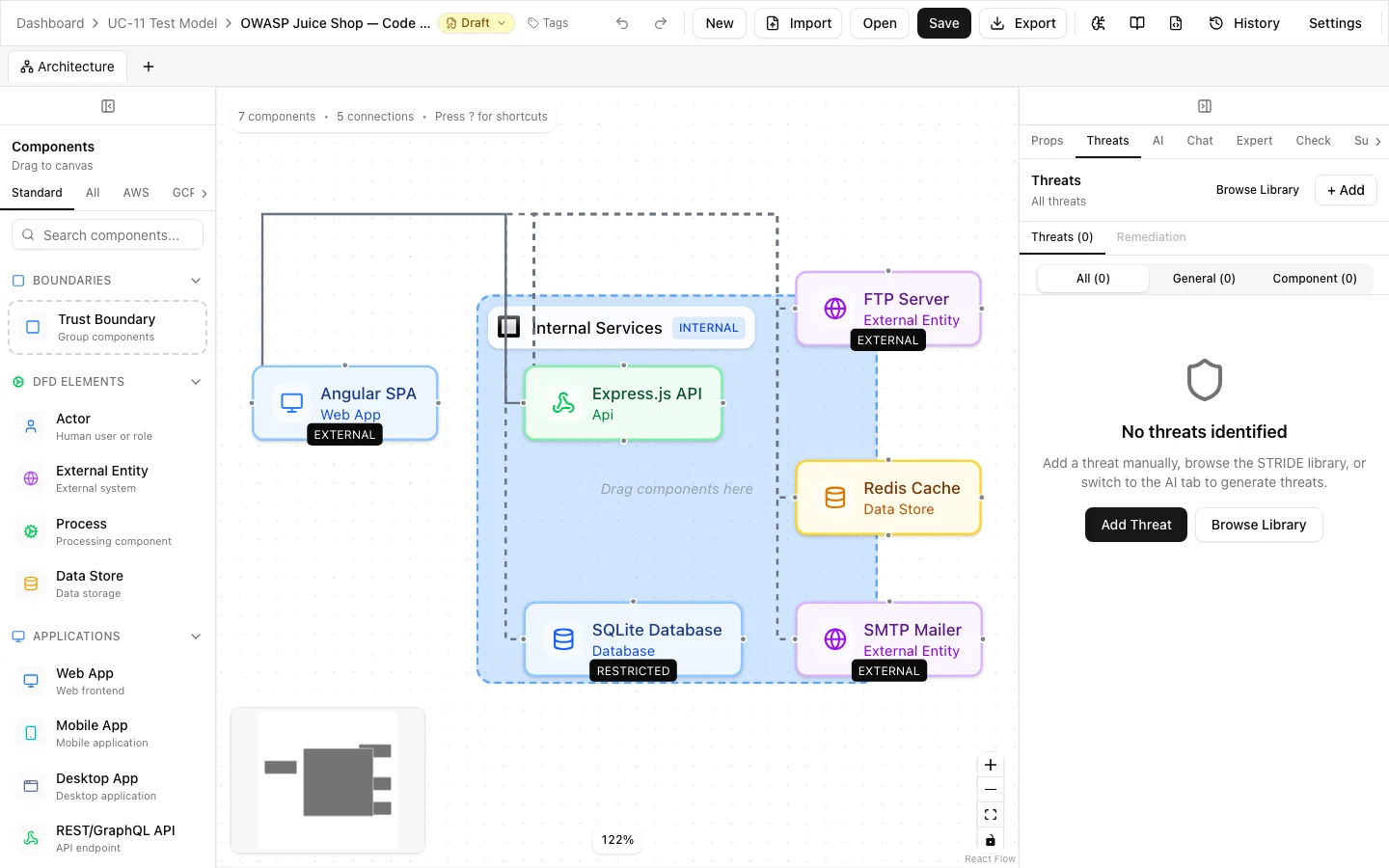This screenshot has height=868, width=1389.
Task: Click the External Entity globe icon in sidebar
Action: point(31,478)
